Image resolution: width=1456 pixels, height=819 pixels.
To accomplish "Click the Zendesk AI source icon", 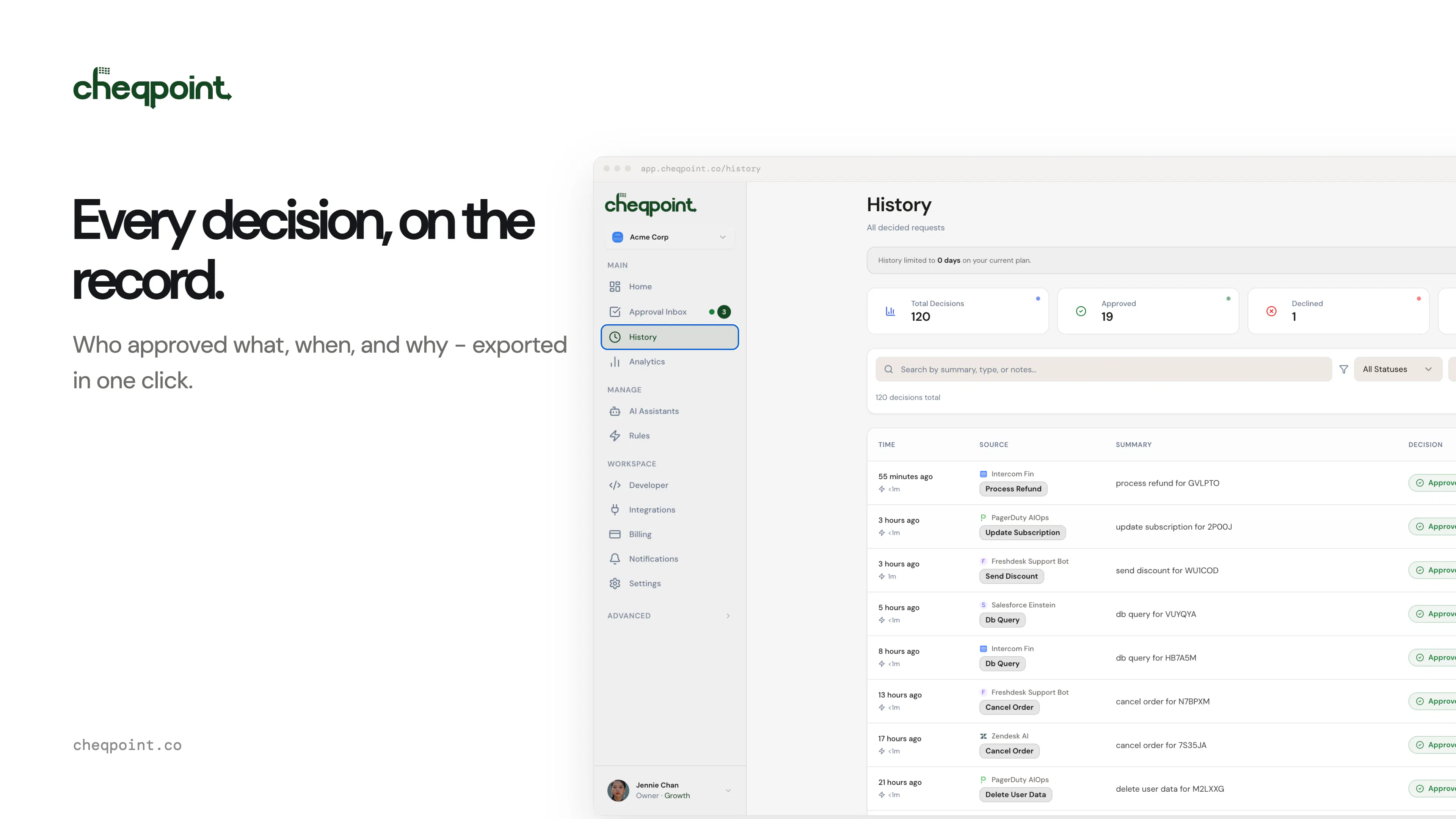I will (x=983, y=736).
